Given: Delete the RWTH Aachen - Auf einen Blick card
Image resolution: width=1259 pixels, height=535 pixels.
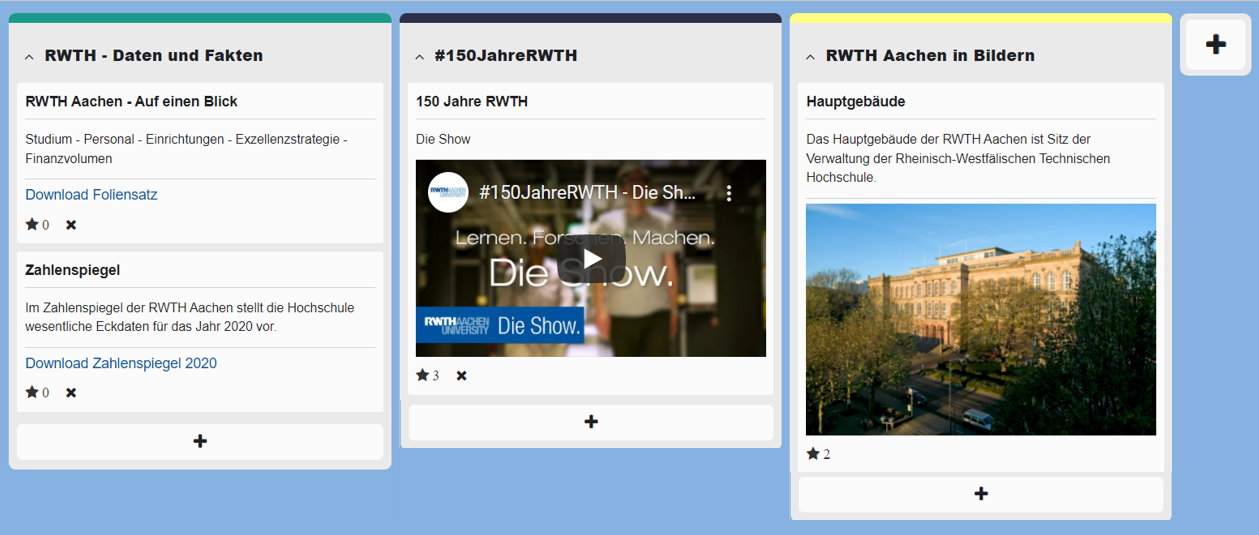Looking at the screenshot, I should point(71,225).
